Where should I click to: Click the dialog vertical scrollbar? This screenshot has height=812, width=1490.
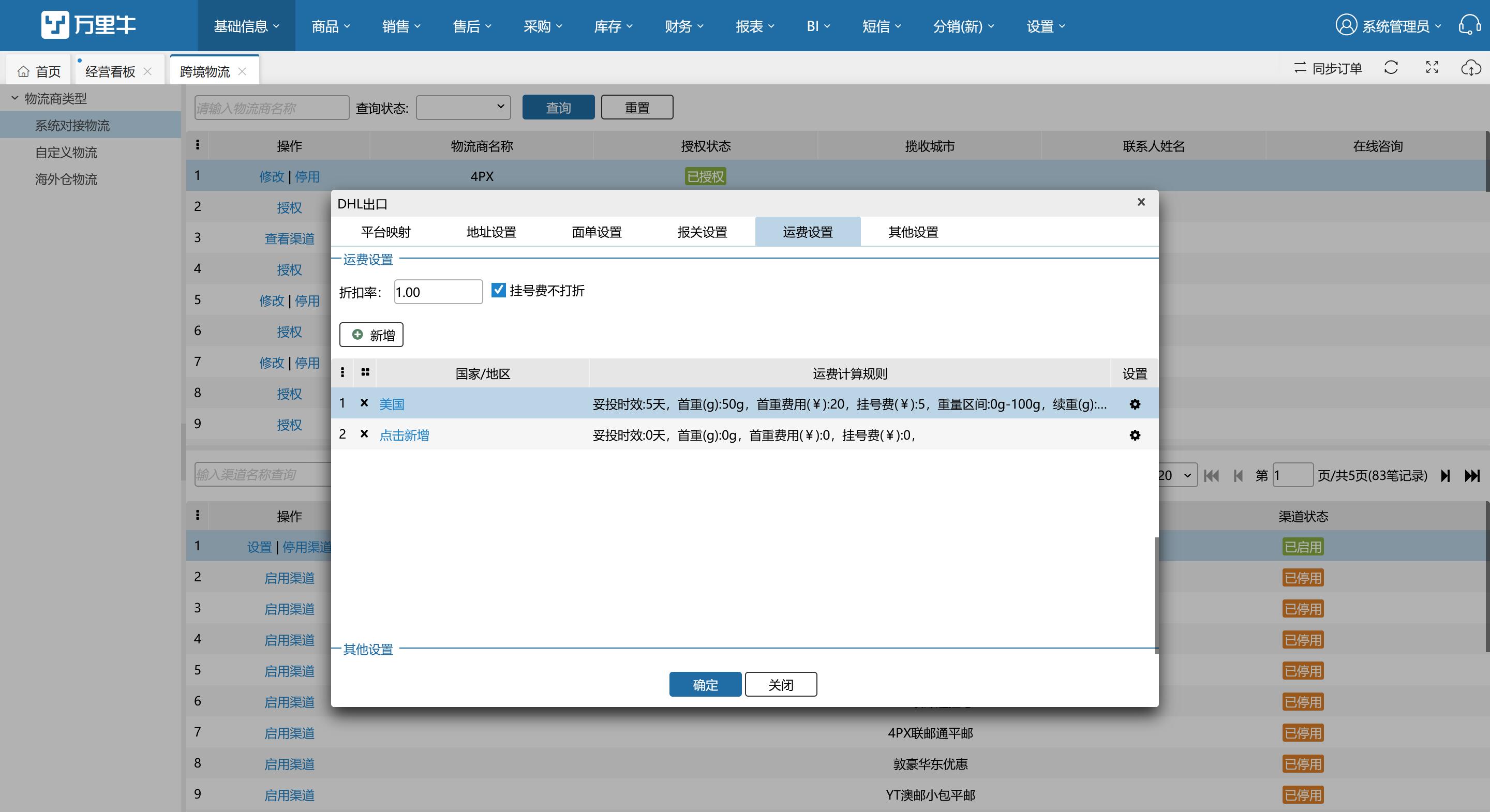pyautogui.click(x=1156, y=595)
